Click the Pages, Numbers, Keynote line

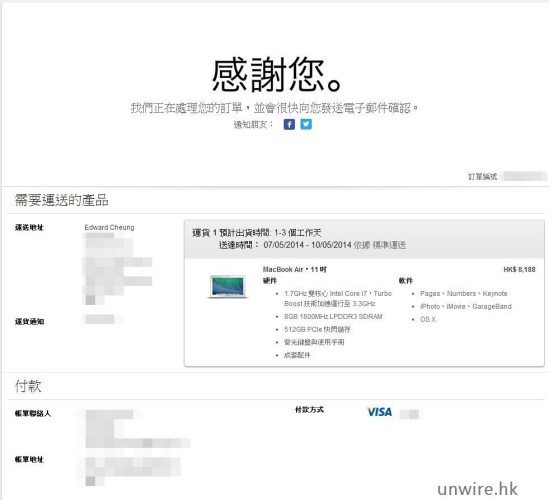tap(464, 293)
